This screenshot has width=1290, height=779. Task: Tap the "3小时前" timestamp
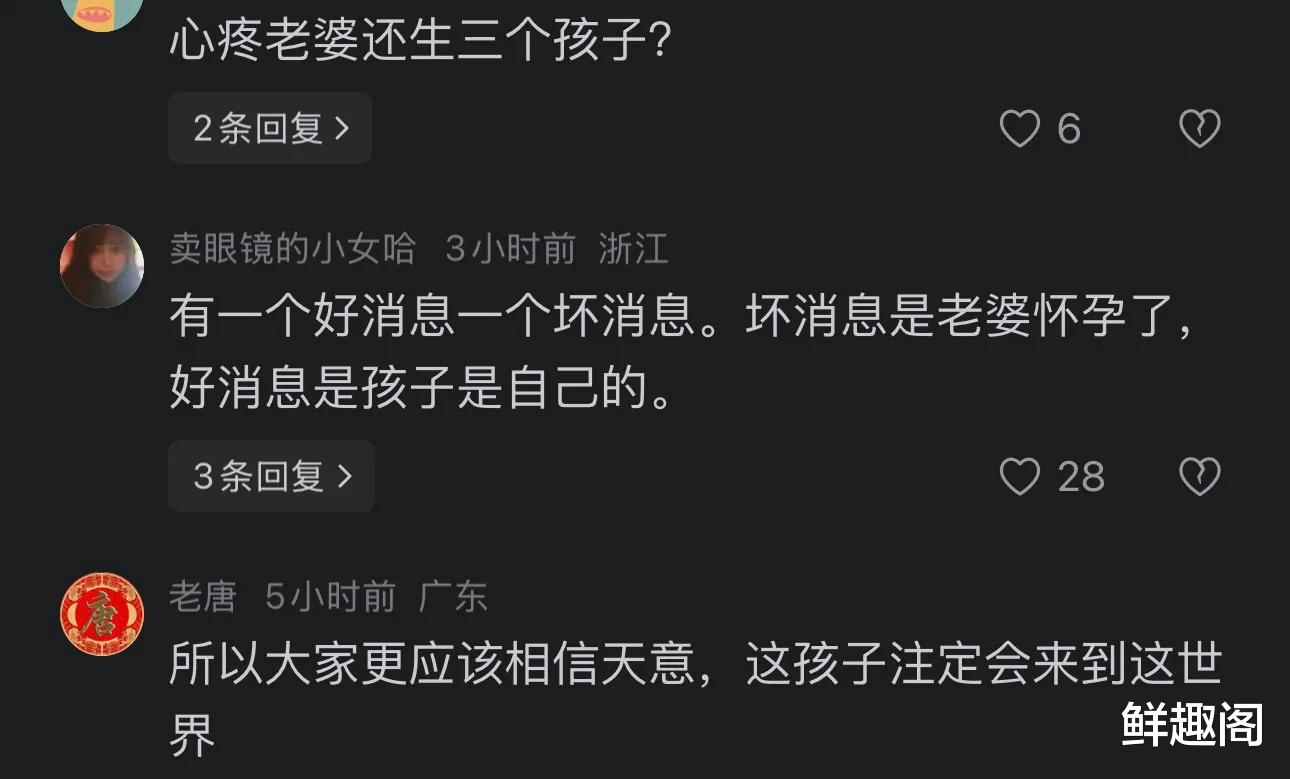pos(510,249)
